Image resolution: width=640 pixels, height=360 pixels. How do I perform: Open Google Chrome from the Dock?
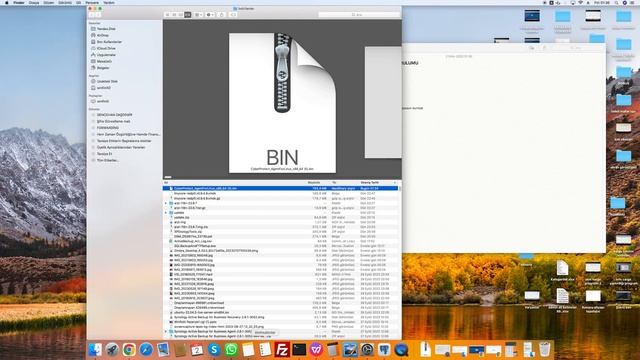129,350
